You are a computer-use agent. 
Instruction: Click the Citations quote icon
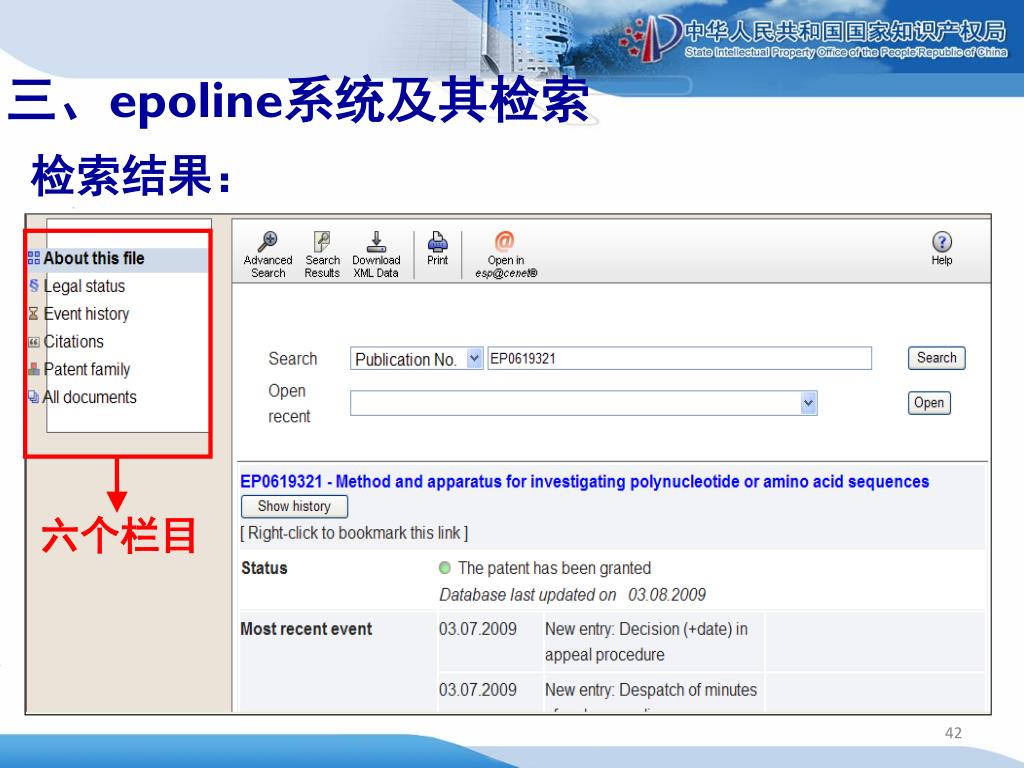click(34, 342)
